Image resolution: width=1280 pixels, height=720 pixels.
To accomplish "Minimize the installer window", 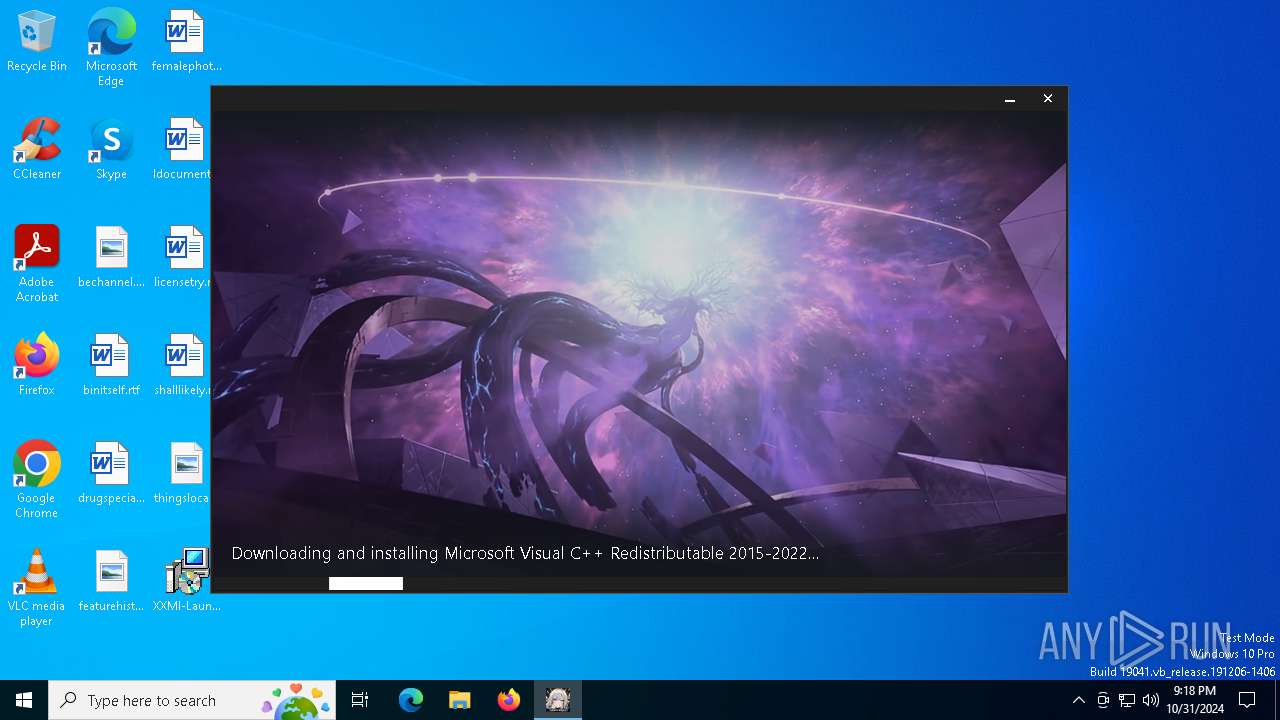I will click(x=1010, y=99).
